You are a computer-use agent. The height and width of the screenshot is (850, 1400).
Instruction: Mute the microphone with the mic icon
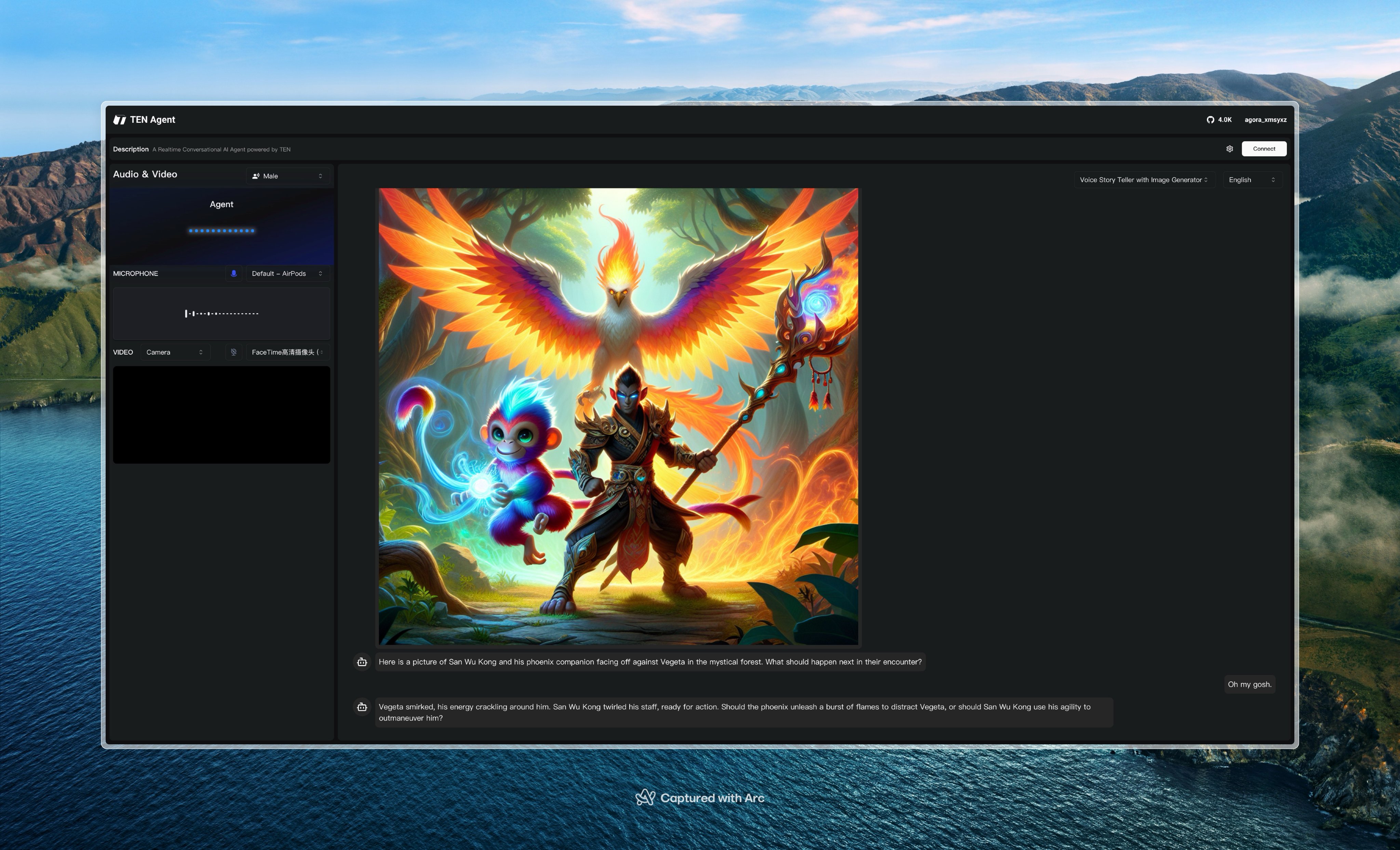[x=233, y=274]
